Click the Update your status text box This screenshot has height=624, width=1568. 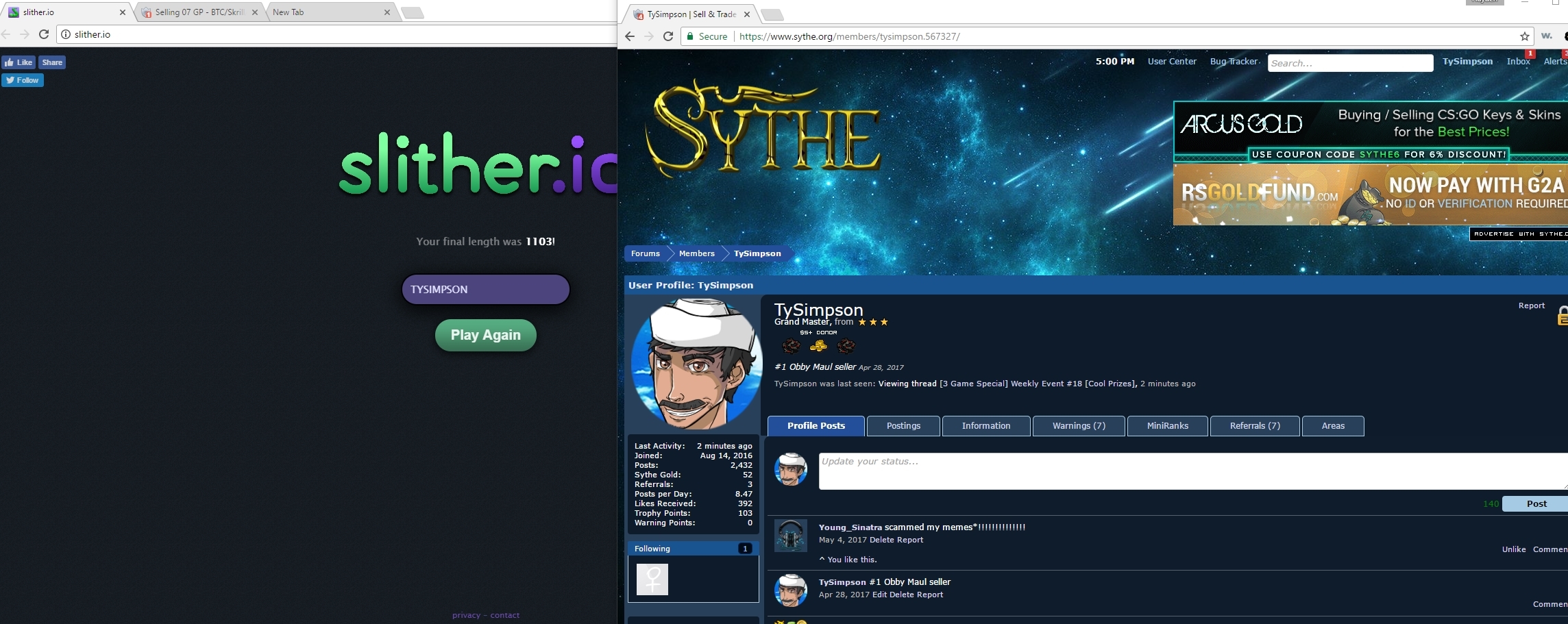pos(1193,471)
